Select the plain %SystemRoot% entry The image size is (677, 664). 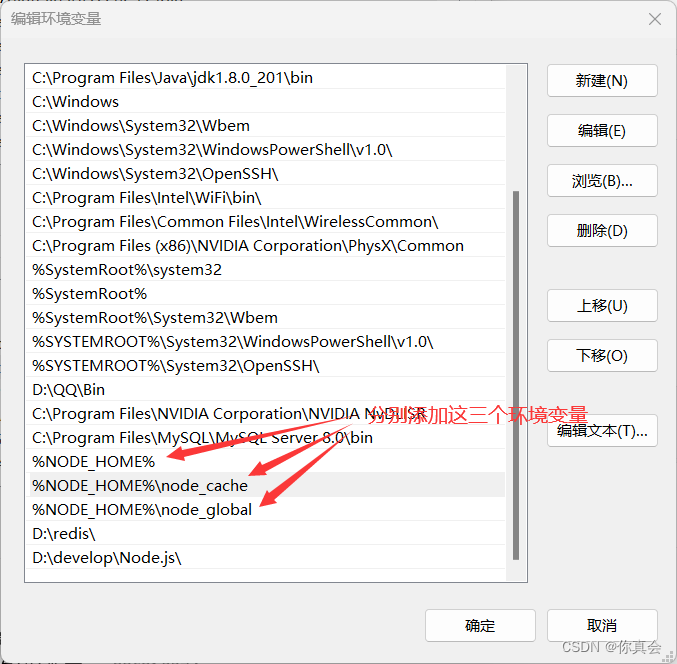(266, 294)
